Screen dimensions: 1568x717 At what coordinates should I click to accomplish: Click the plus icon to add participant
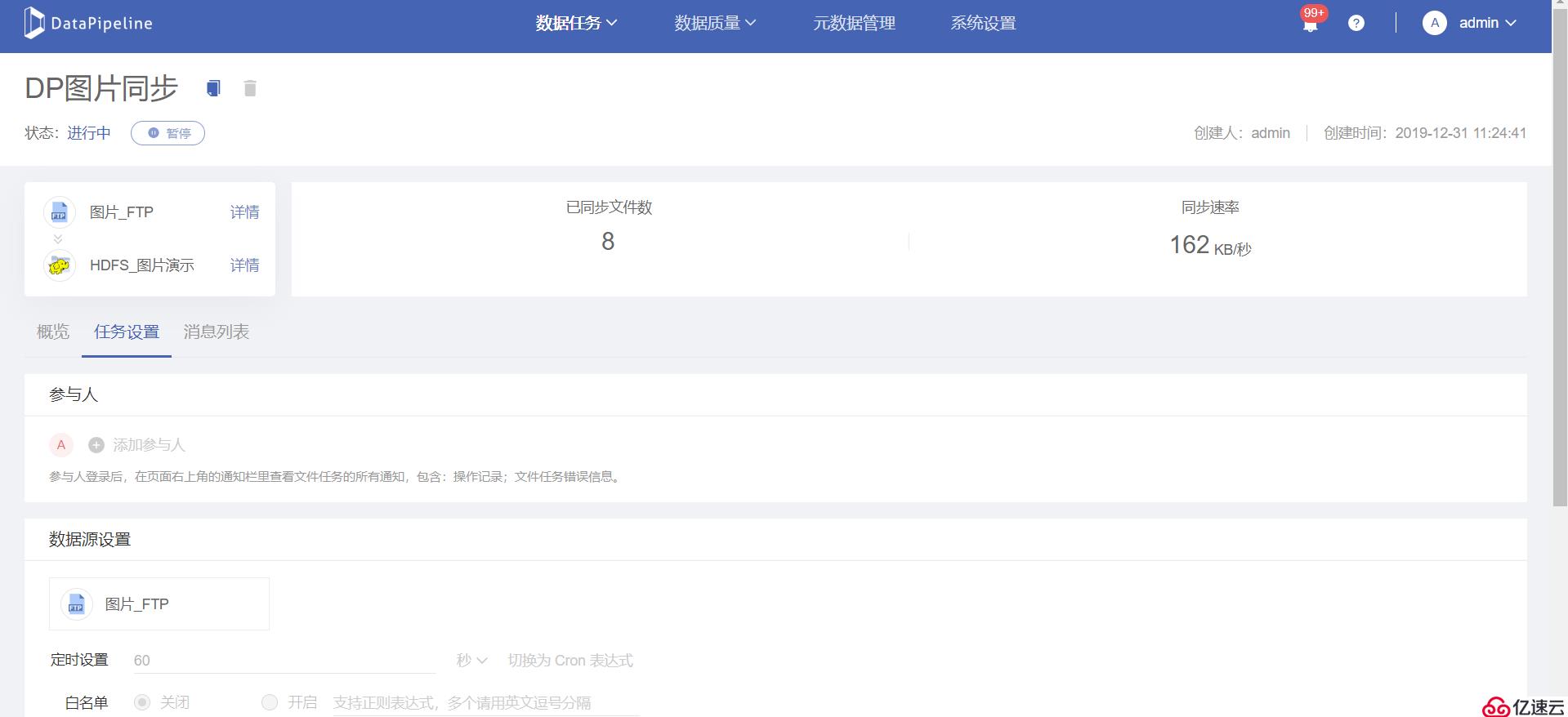(96, 445)
